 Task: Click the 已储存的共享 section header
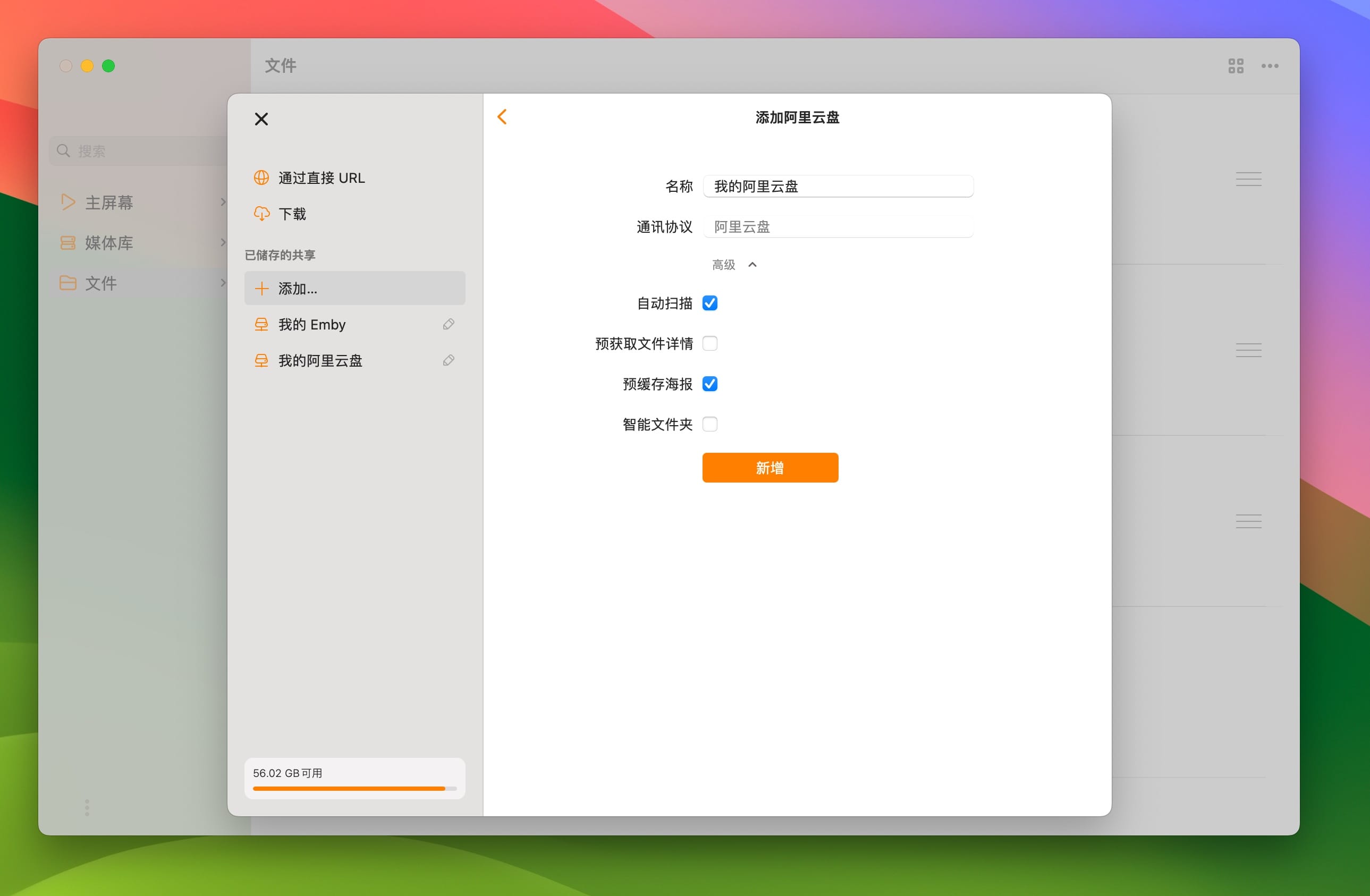(280, 255)
